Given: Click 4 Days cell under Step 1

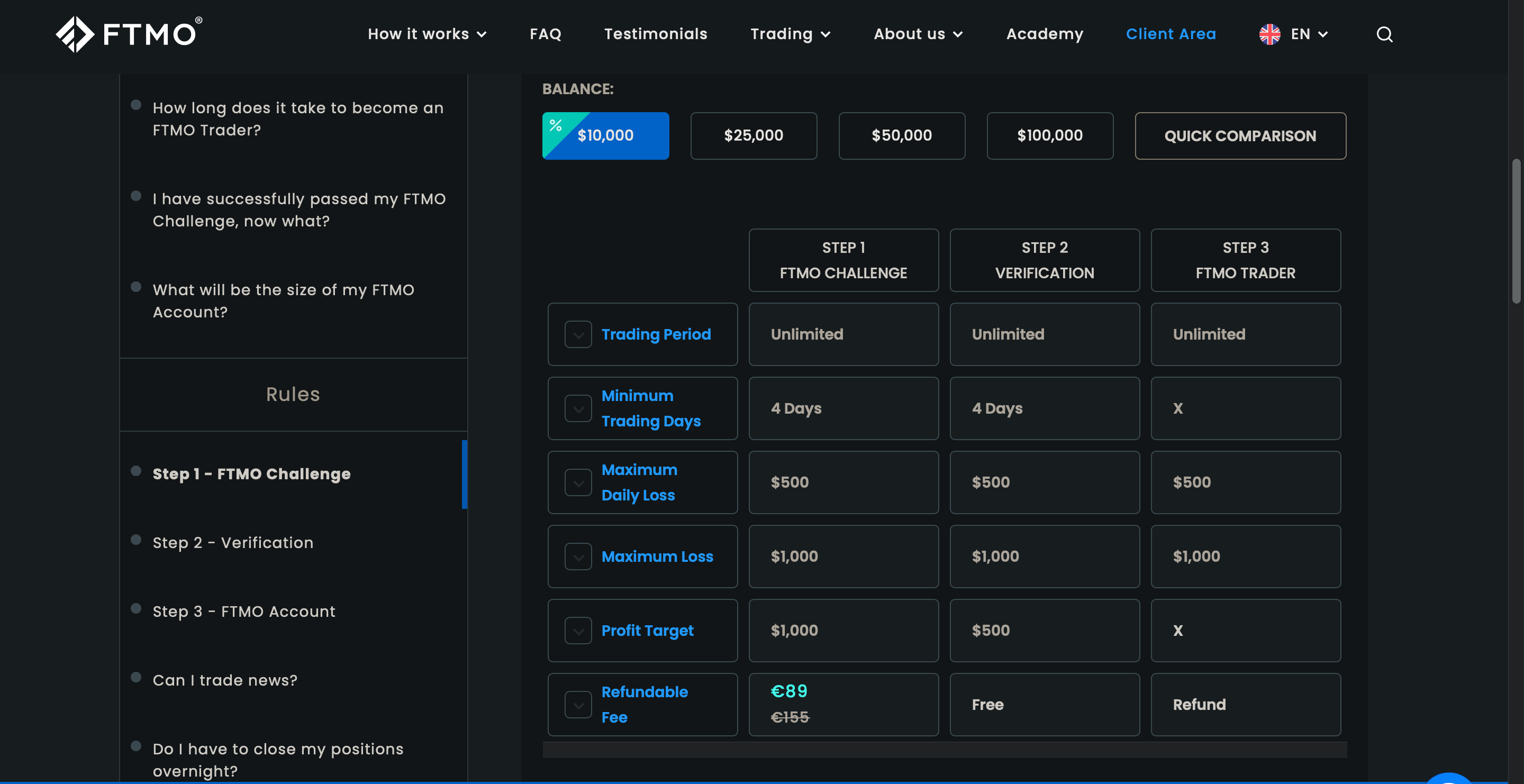Looking at the screenshot, I should [843, 408].
